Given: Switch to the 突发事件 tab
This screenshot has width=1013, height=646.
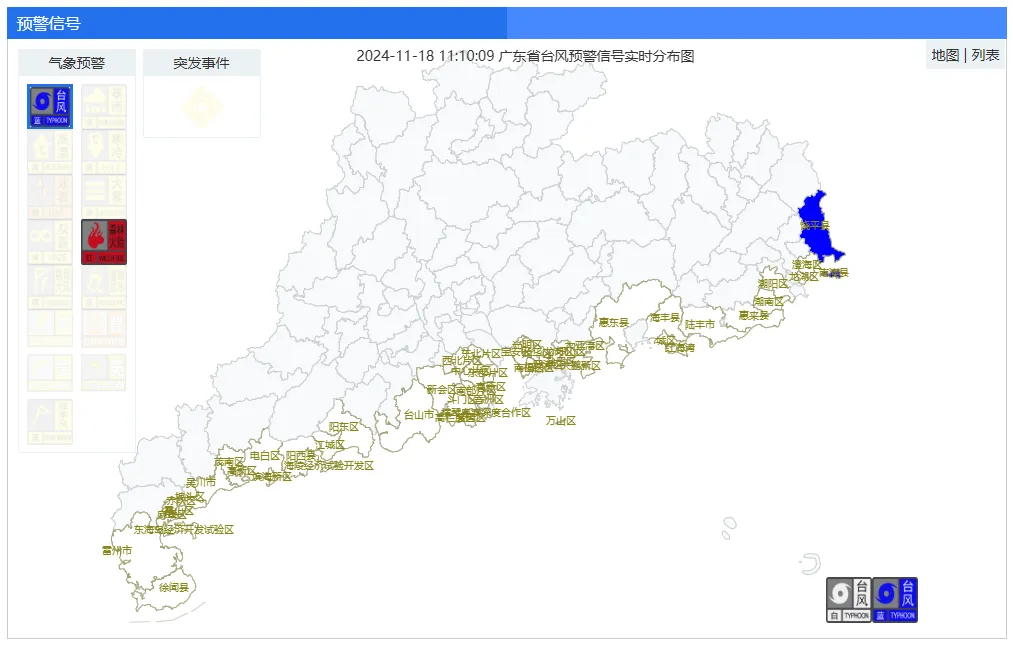Looking at the screenshot, I should point(201,63).
